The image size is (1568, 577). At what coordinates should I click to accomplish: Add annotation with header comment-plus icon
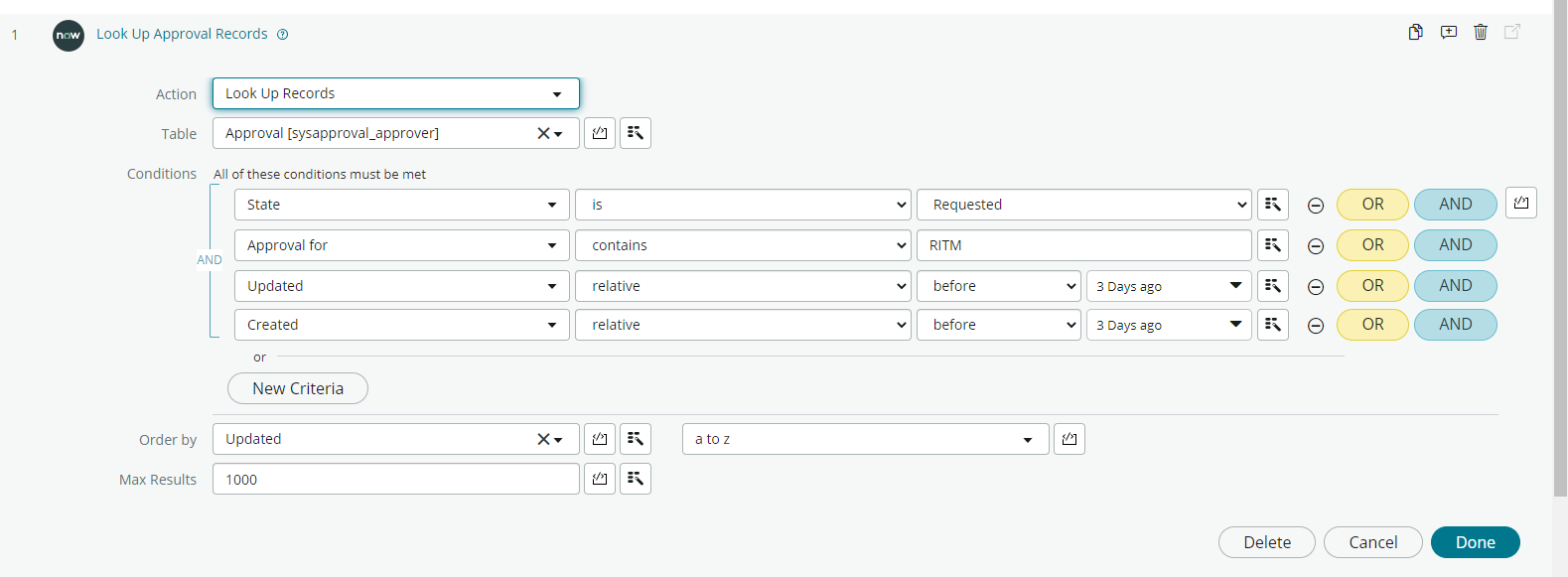(1449, 32)
